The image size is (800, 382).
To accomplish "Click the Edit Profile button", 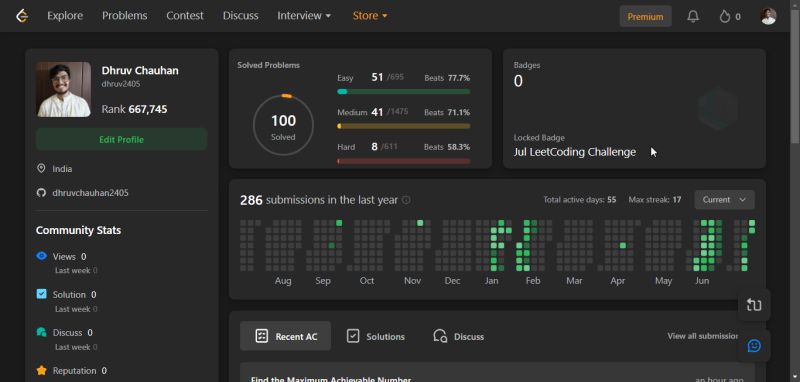I will (121, 139).
